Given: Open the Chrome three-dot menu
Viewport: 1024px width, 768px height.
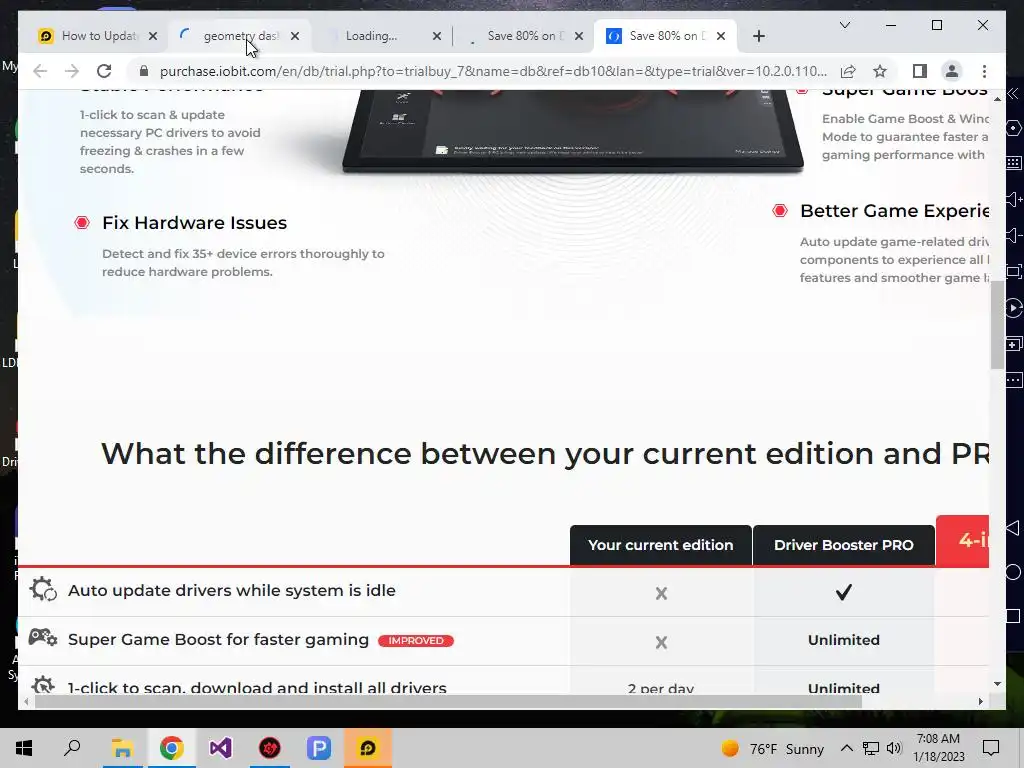Looking at the screenshot, I should [984, 71].
